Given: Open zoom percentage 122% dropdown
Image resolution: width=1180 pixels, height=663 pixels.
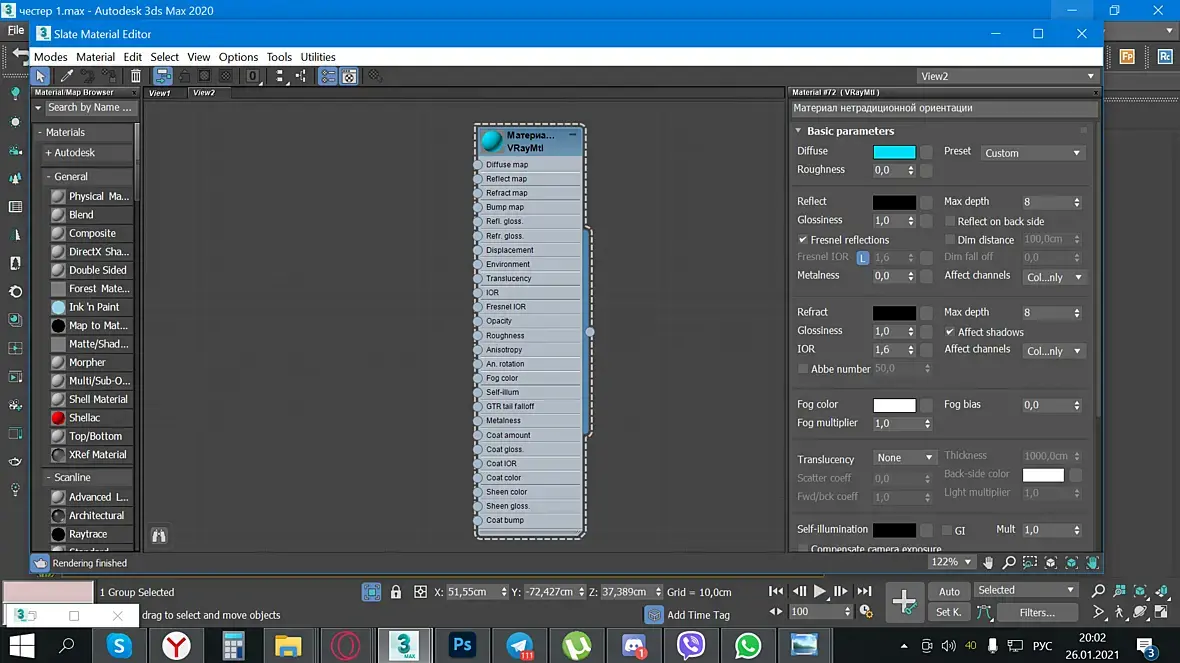Looking at the screenshot, I should click(951, 562).
